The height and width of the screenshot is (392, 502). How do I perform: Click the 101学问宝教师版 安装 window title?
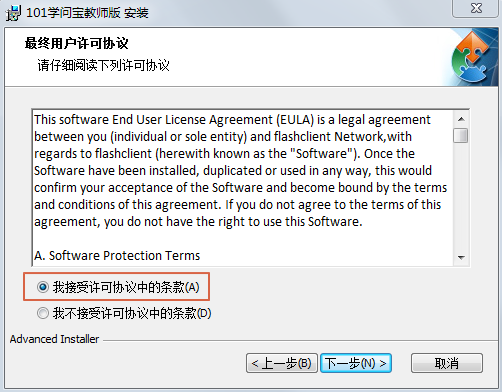pyautogui.click(x=87, y=13)
